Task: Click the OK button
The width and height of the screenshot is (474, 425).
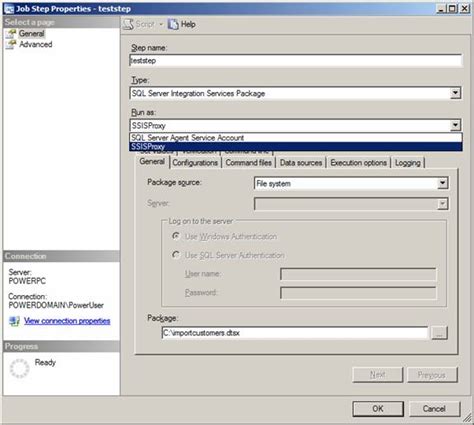Action: 378,409
